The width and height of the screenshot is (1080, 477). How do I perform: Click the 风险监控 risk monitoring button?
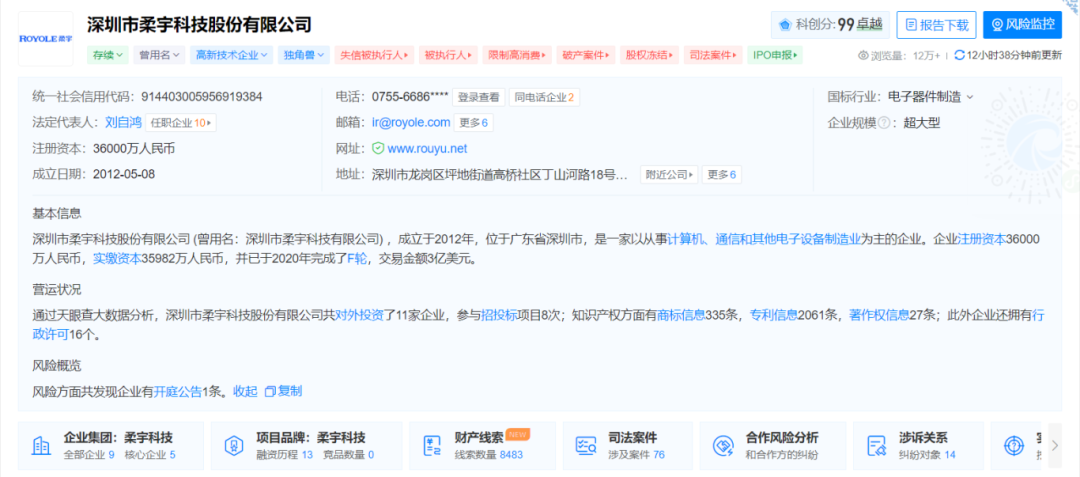(x=1022, y=25)
